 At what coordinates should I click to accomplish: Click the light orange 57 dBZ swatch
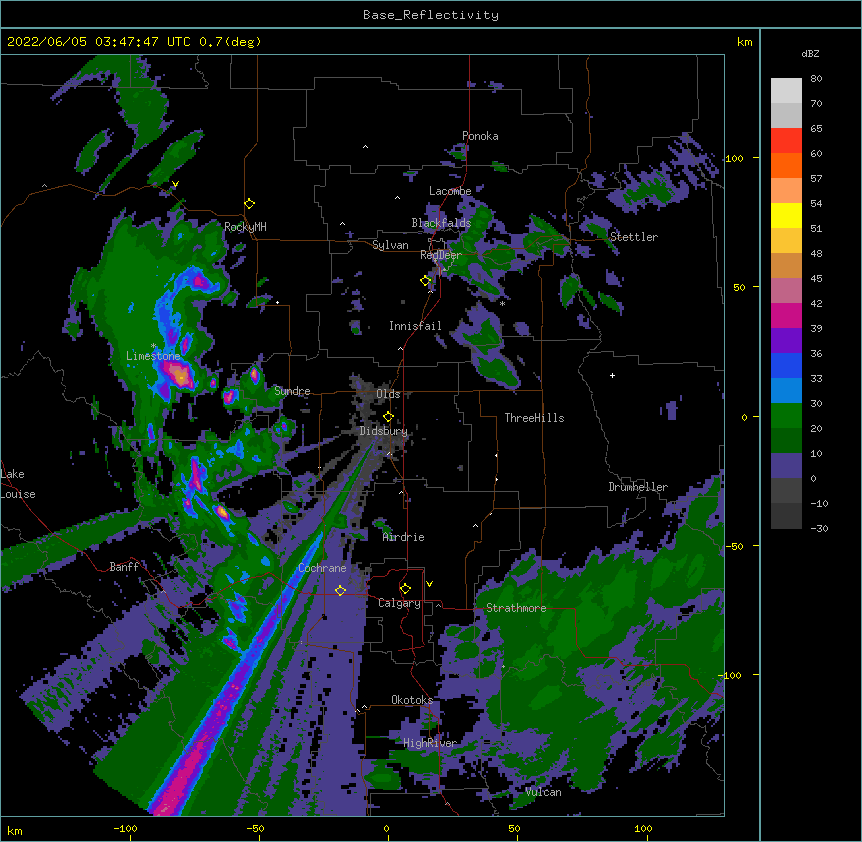click(786, 191)
